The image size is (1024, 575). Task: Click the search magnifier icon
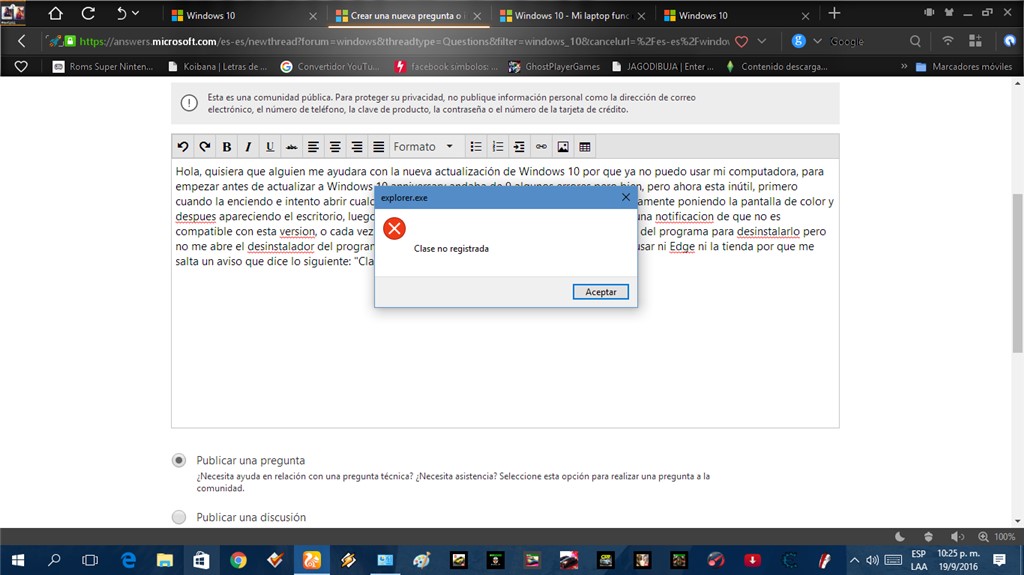tap(915, 41)
